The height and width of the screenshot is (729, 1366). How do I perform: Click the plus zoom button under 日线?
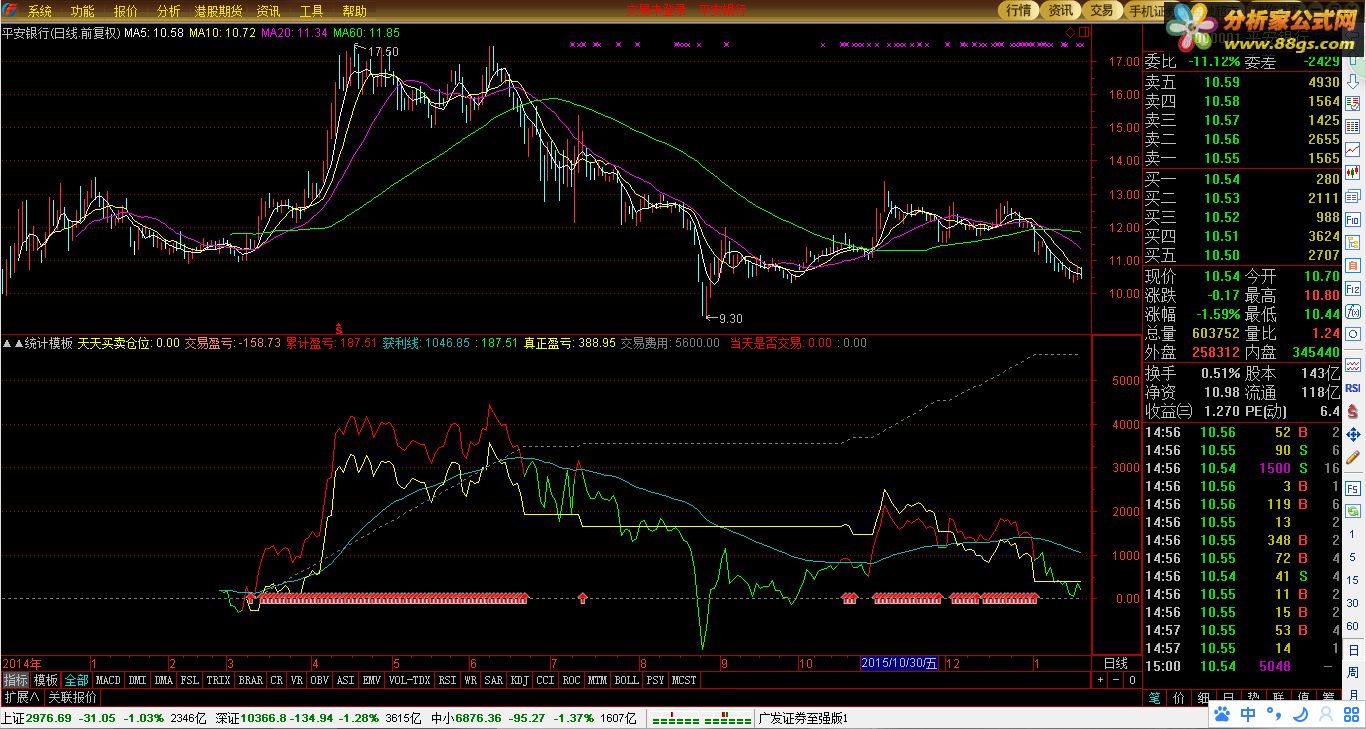point(1102,680)
